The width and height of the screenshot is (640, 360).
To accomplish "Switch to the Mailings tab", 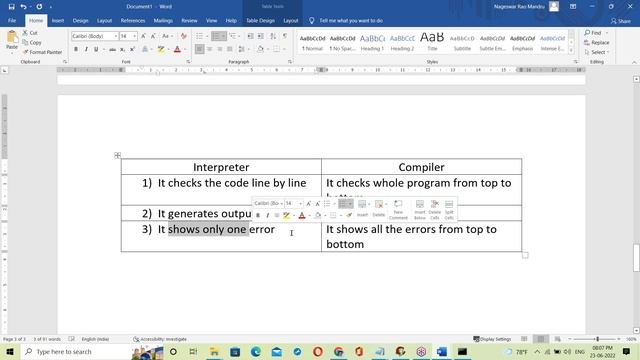I will pyautogui.click(x=163, y=20).
